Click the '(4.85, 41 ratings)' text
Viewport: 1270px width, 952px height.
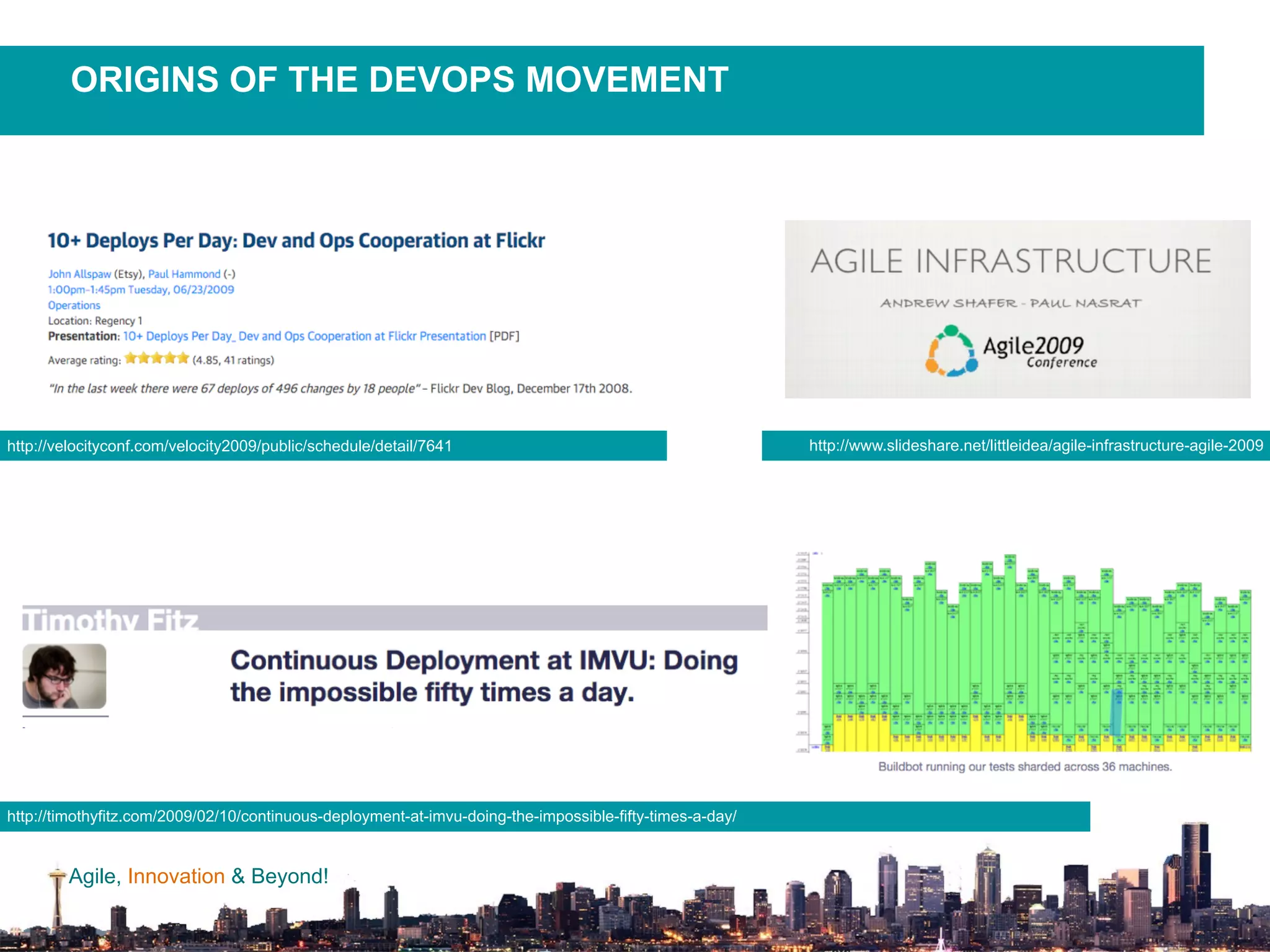tap(233, 360)
